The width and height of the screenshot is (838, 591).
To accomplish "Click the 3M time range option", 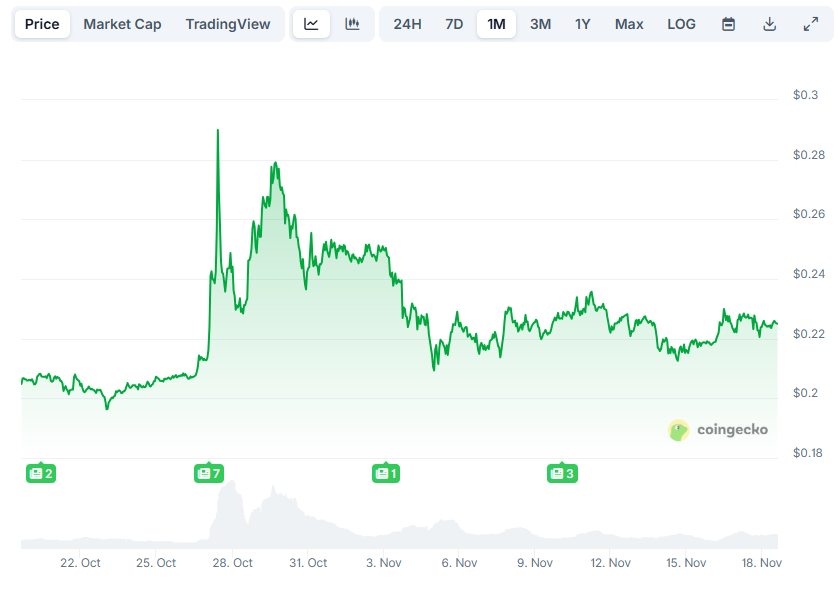I will [x=540, y=23].
